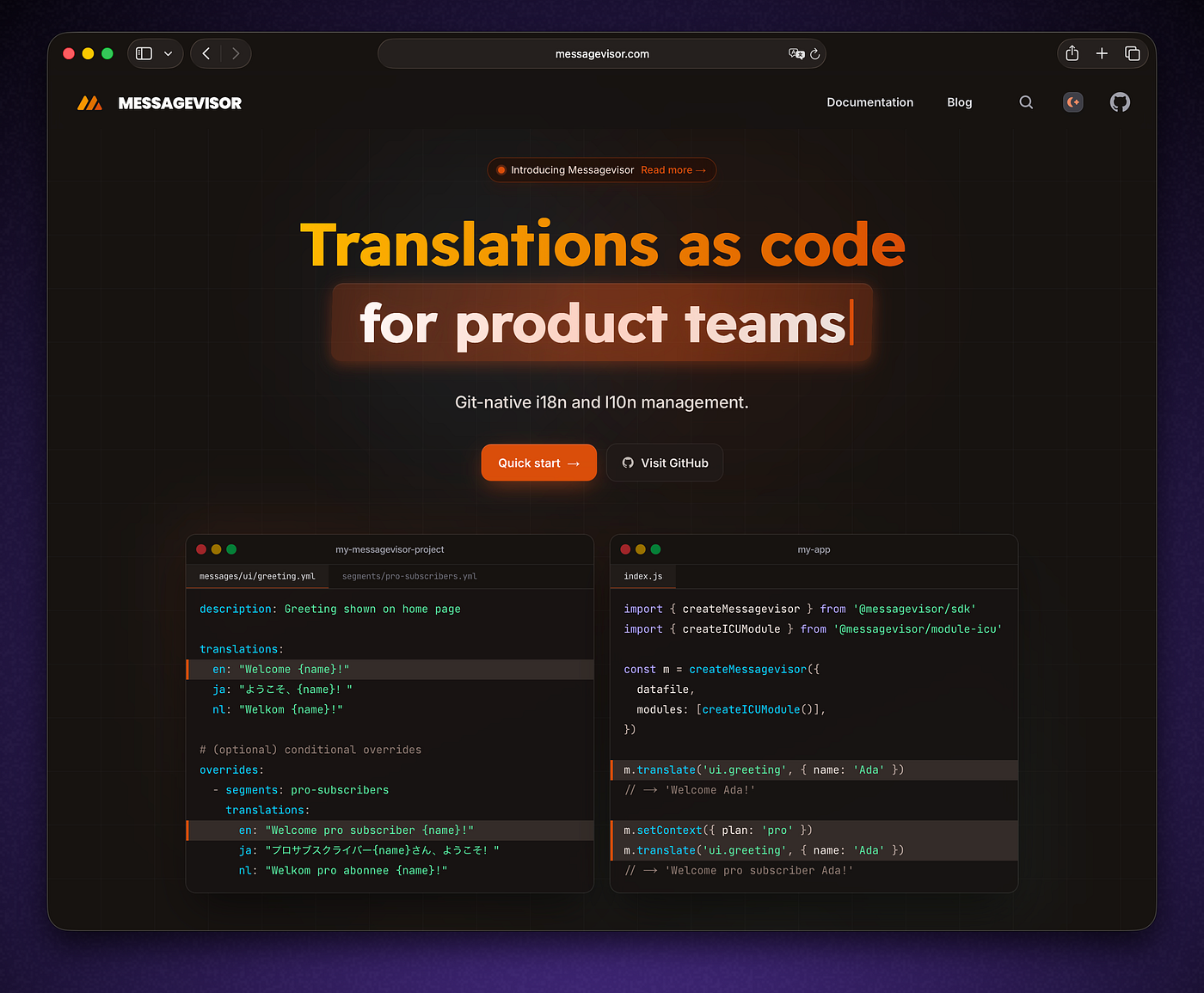Click Read more link in announcement pill
The height and width of the screenshot is (993, 1204).
click(x=673, y=170)
